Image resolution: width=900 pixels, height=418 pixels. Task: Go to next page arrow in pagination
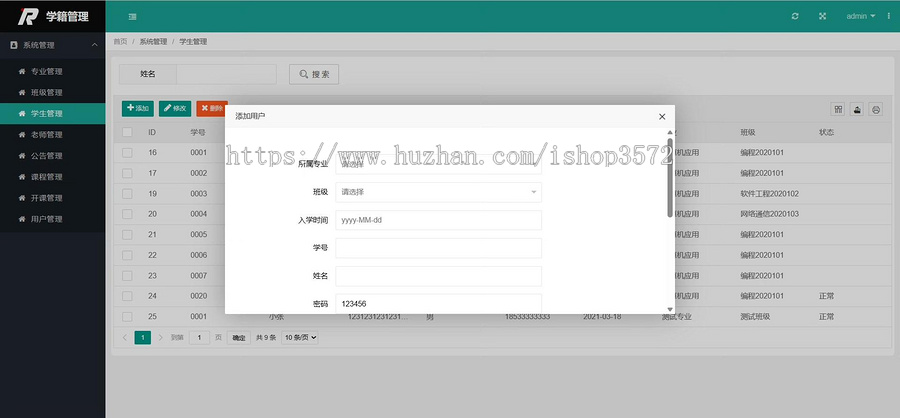pyautogui.click(x=161, y=338)
